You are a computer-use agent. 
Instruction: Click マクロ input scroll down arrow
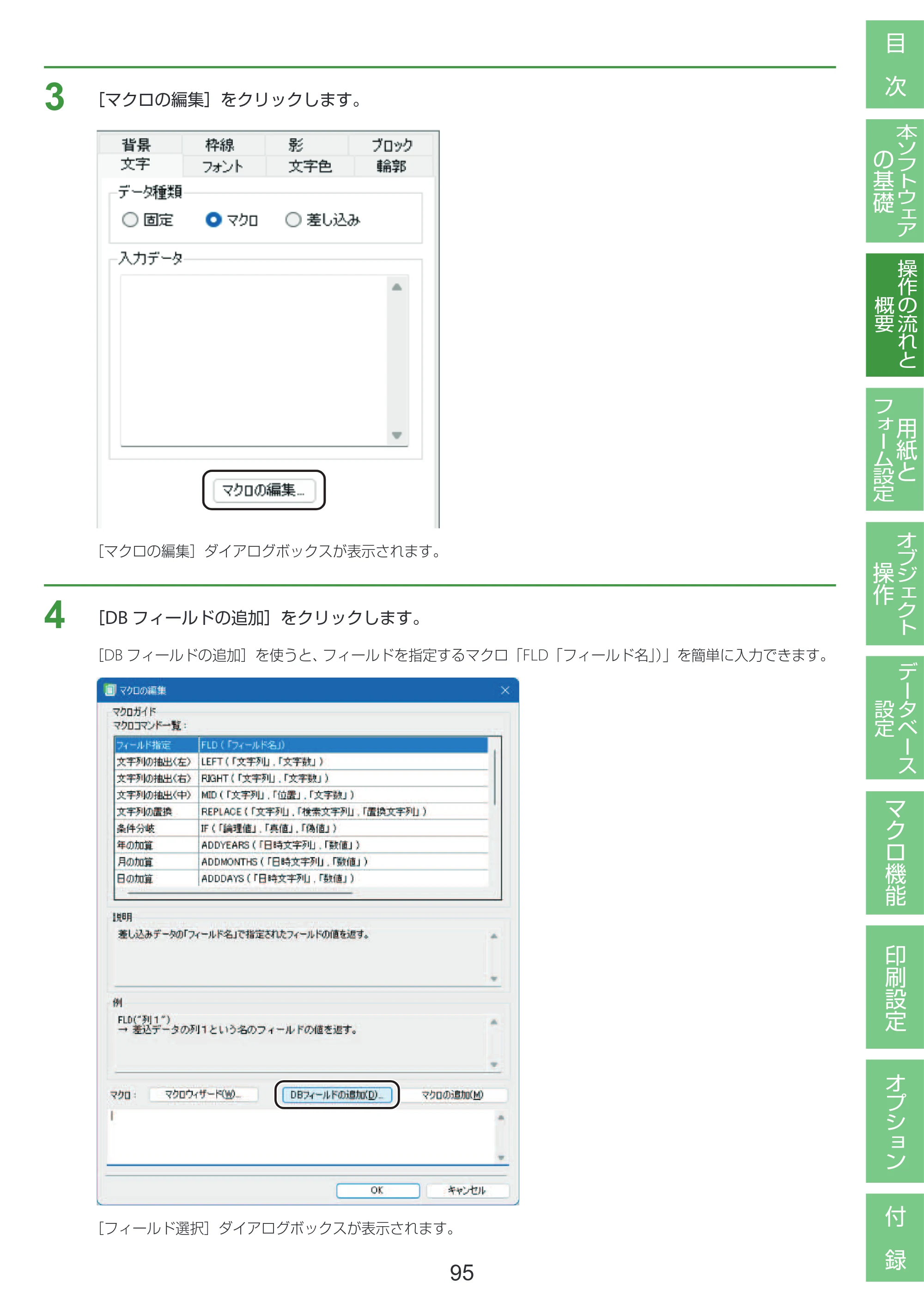pyautogui.click(x=501, y=1157)
